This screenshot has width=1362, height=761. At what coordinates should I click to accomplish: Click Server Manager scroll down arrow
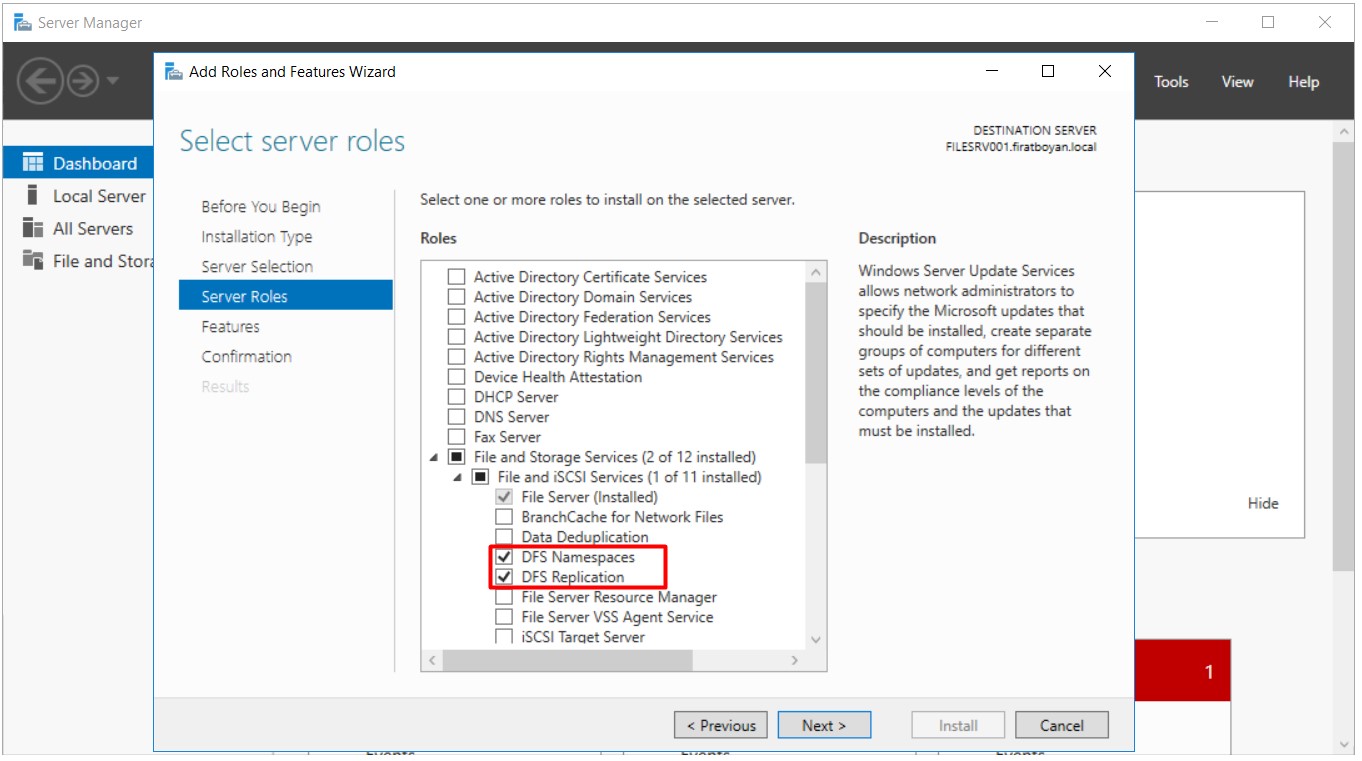(1344, 744)
